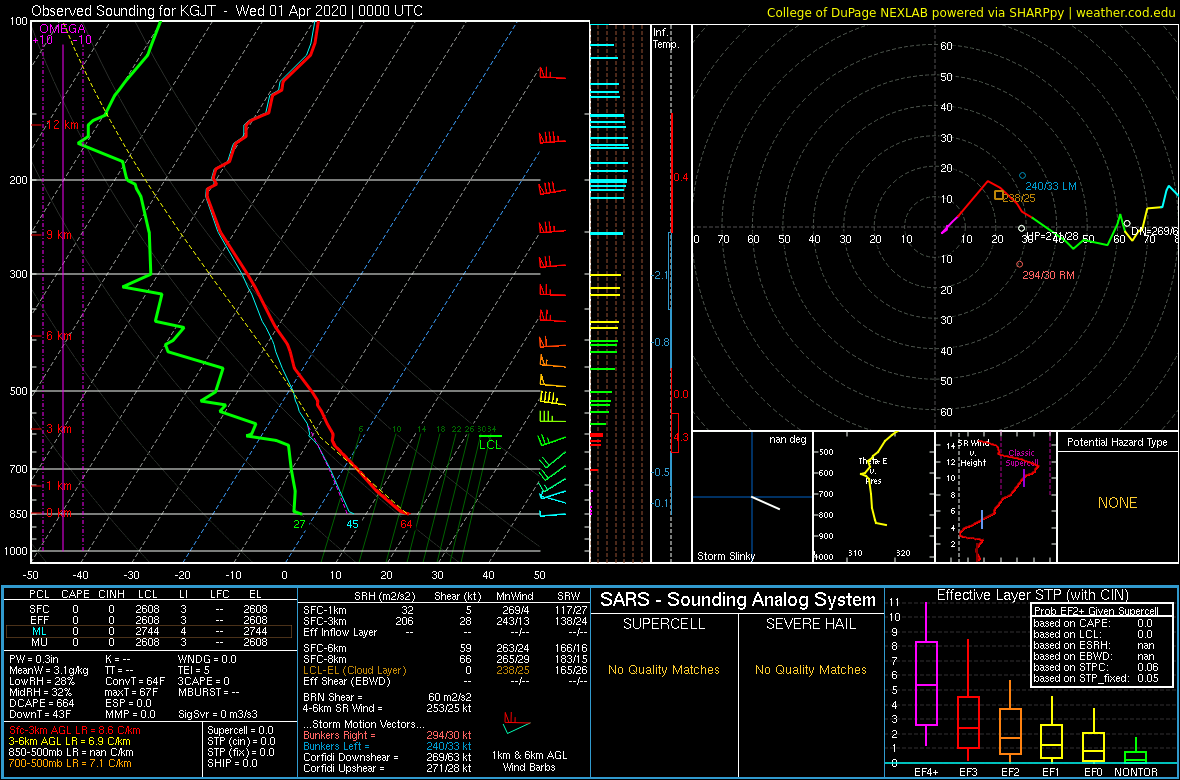The width and height of the screenshot is (1180, 780).
Task: Click the Sfc-3km AGL LR = 8.6 C/km line
Action: [75, 732]
